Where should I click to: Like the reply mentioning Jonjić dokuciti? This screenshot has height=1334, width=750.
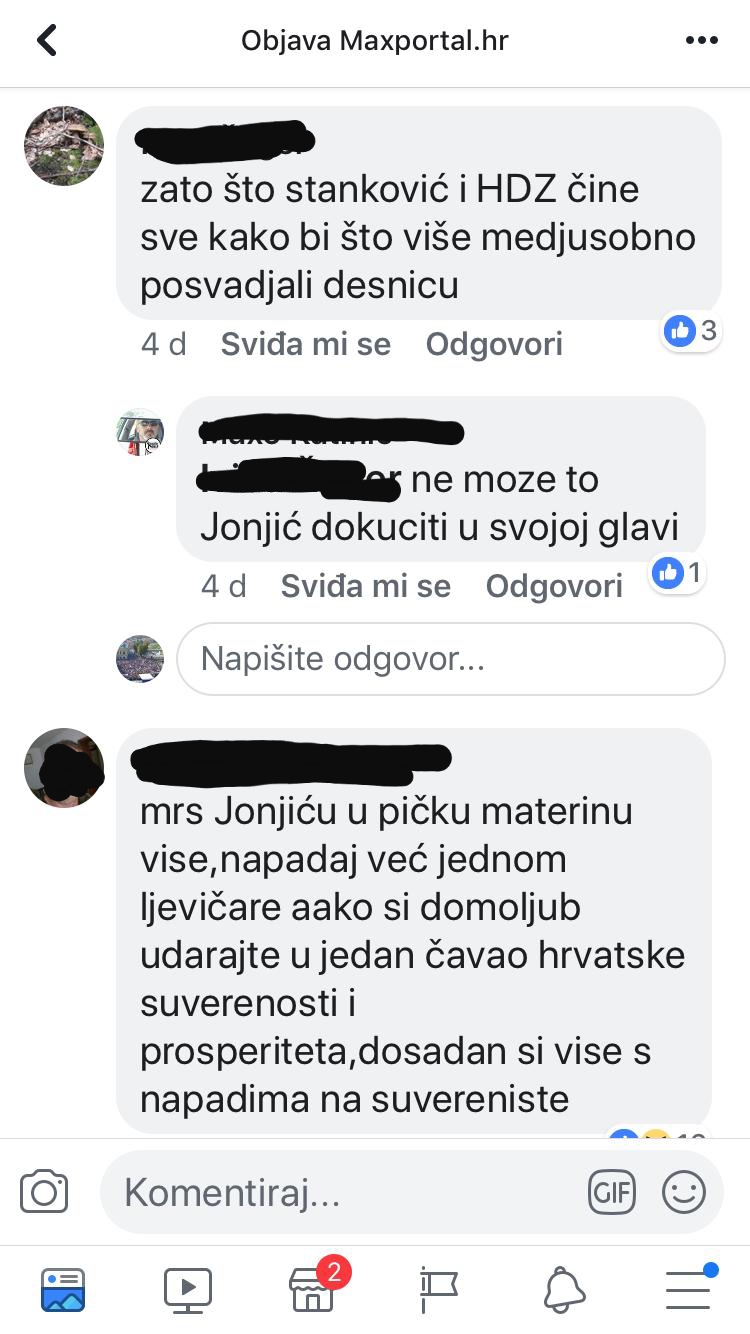(x=366, y=586)
